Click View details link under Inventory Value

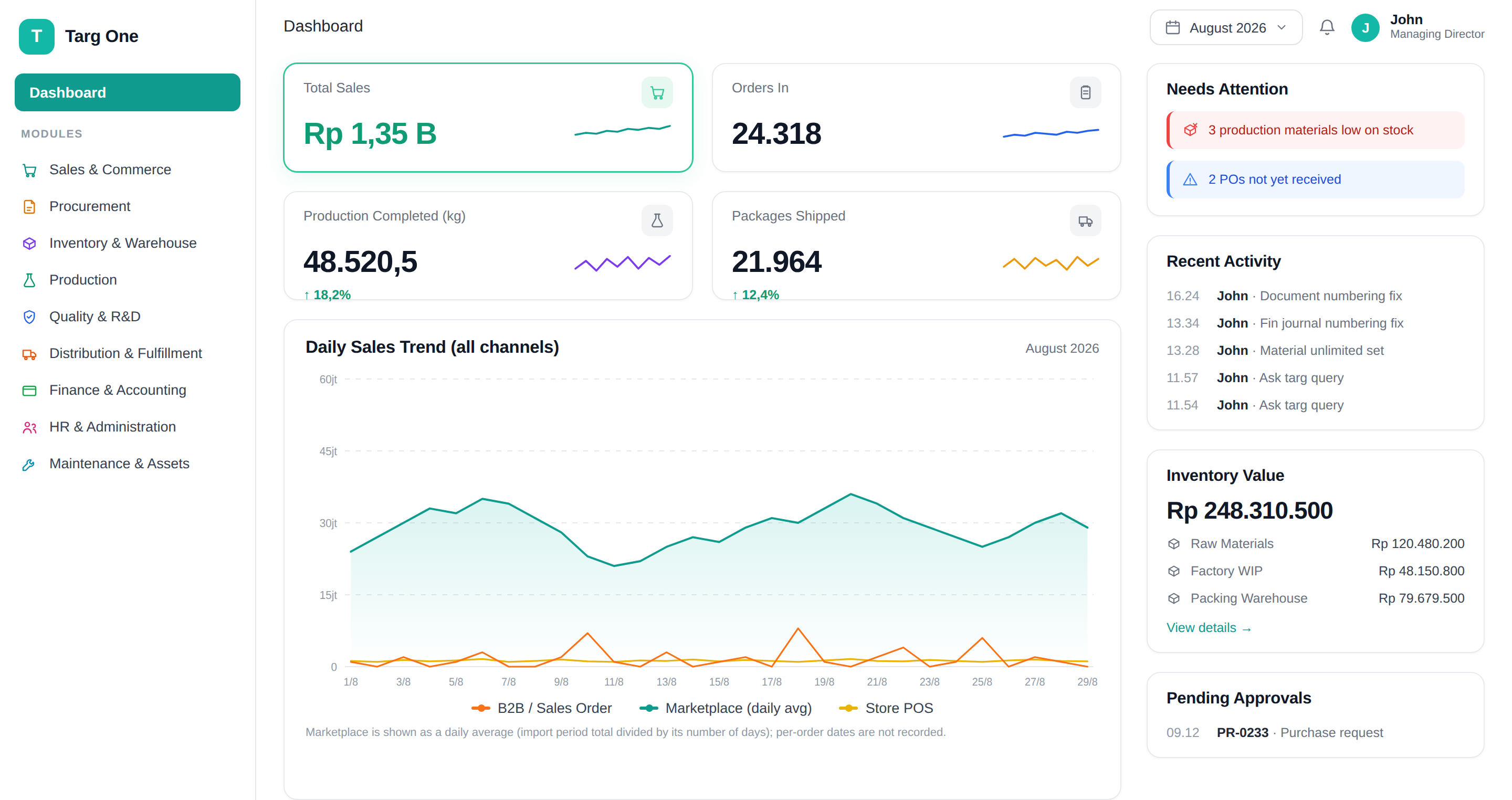click(1209, 627)
